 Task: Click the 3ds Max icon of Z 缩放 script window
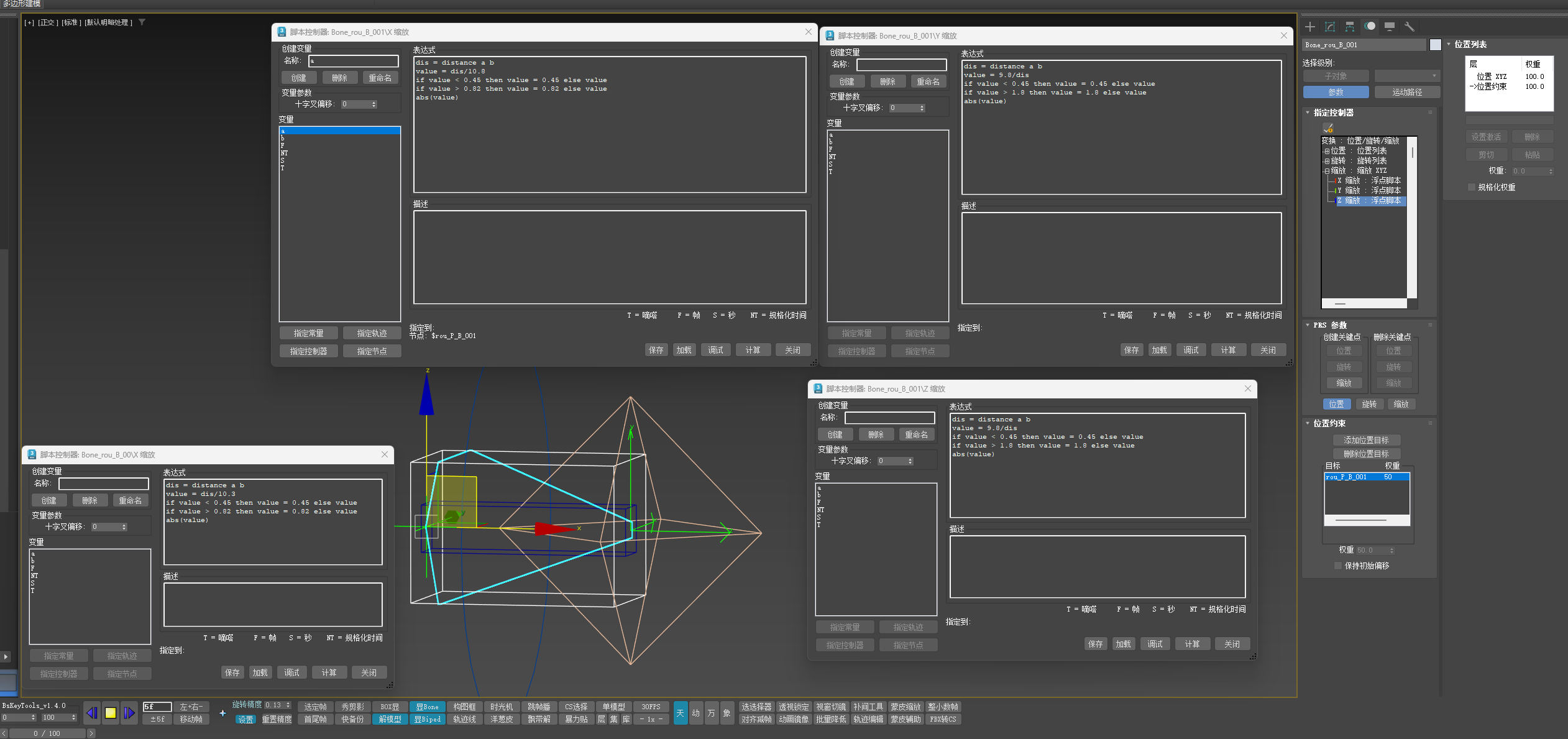coord(818,389)
